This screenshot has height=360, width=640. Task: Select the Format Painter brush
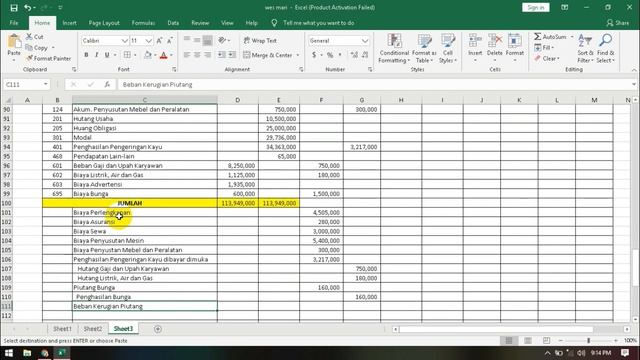point(29,58)
